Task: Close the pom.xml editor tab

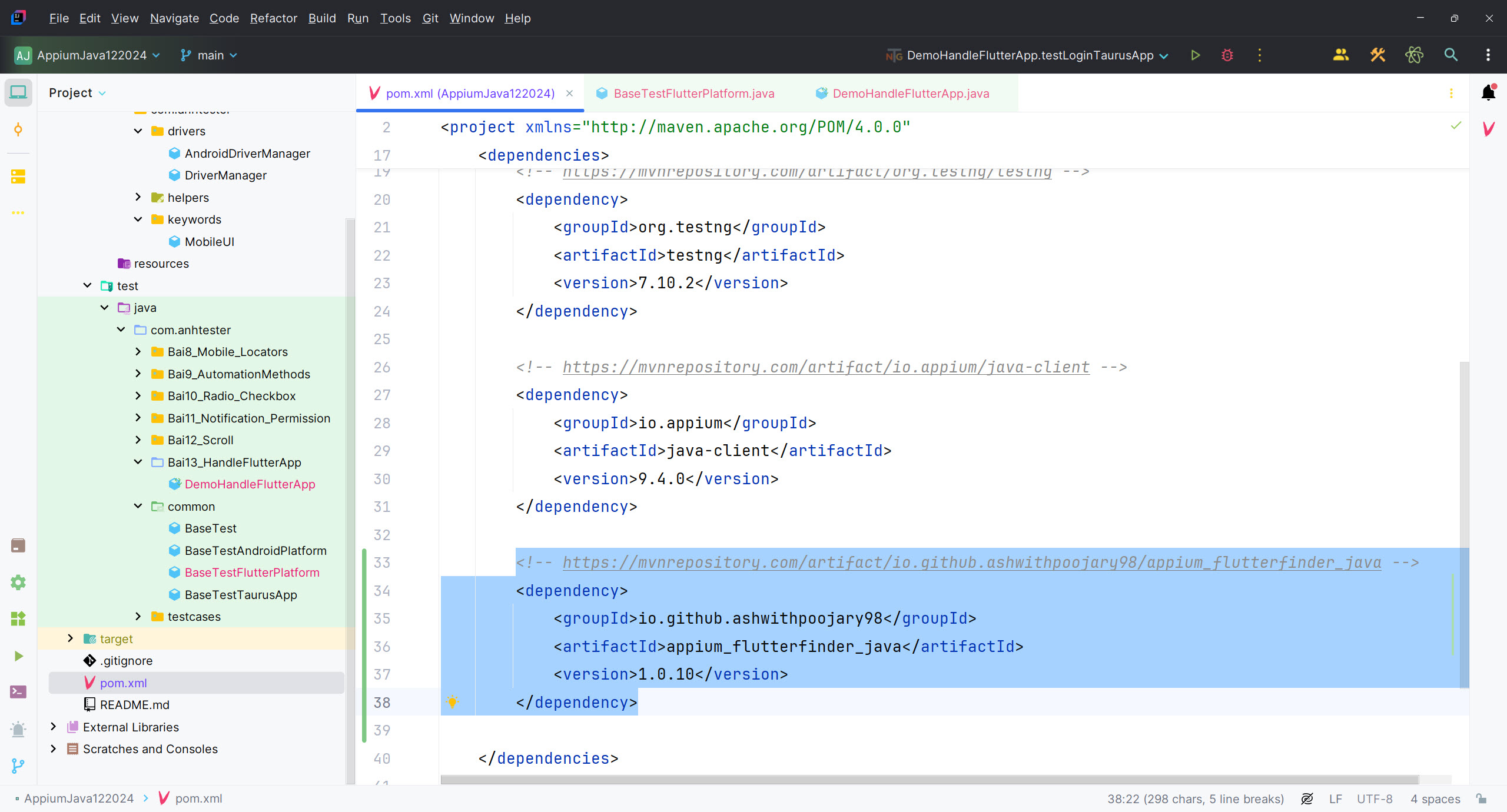Action: click(x=569, y=93)
